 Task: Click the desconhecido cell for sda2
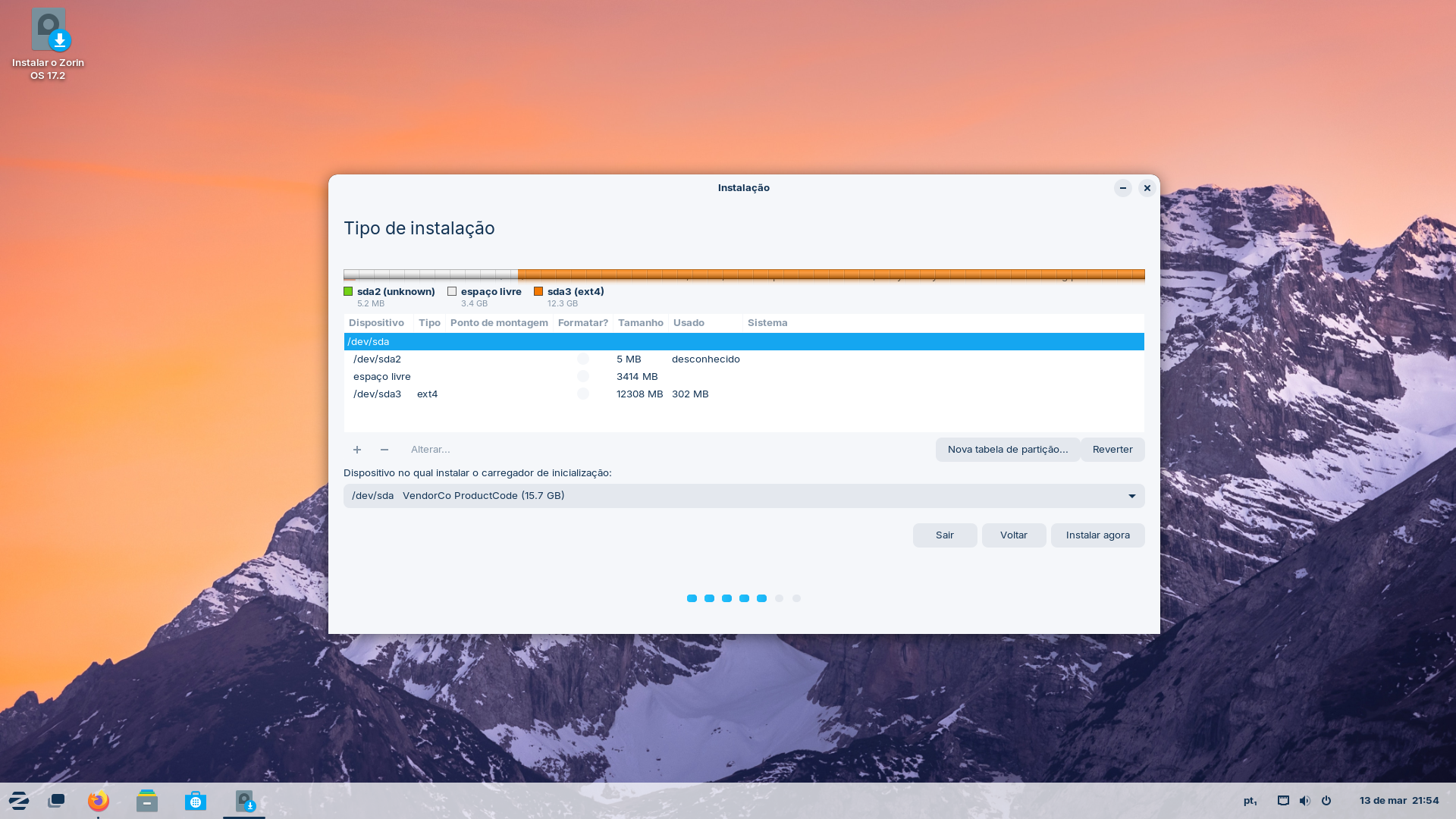706,359
